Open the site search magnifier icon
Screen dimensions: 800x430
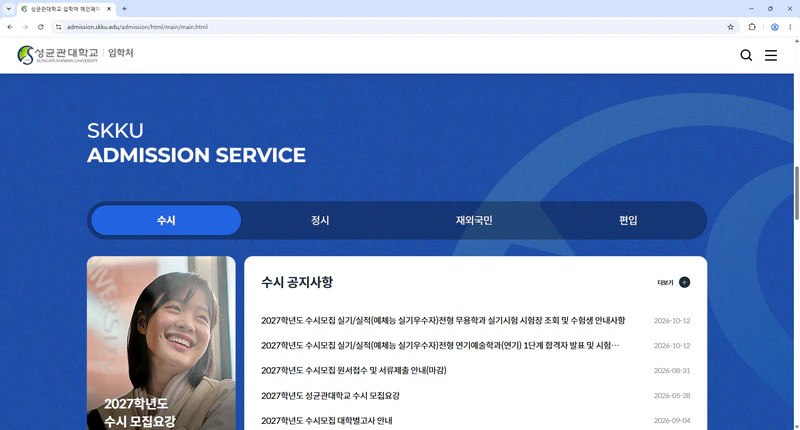[746, 55]
